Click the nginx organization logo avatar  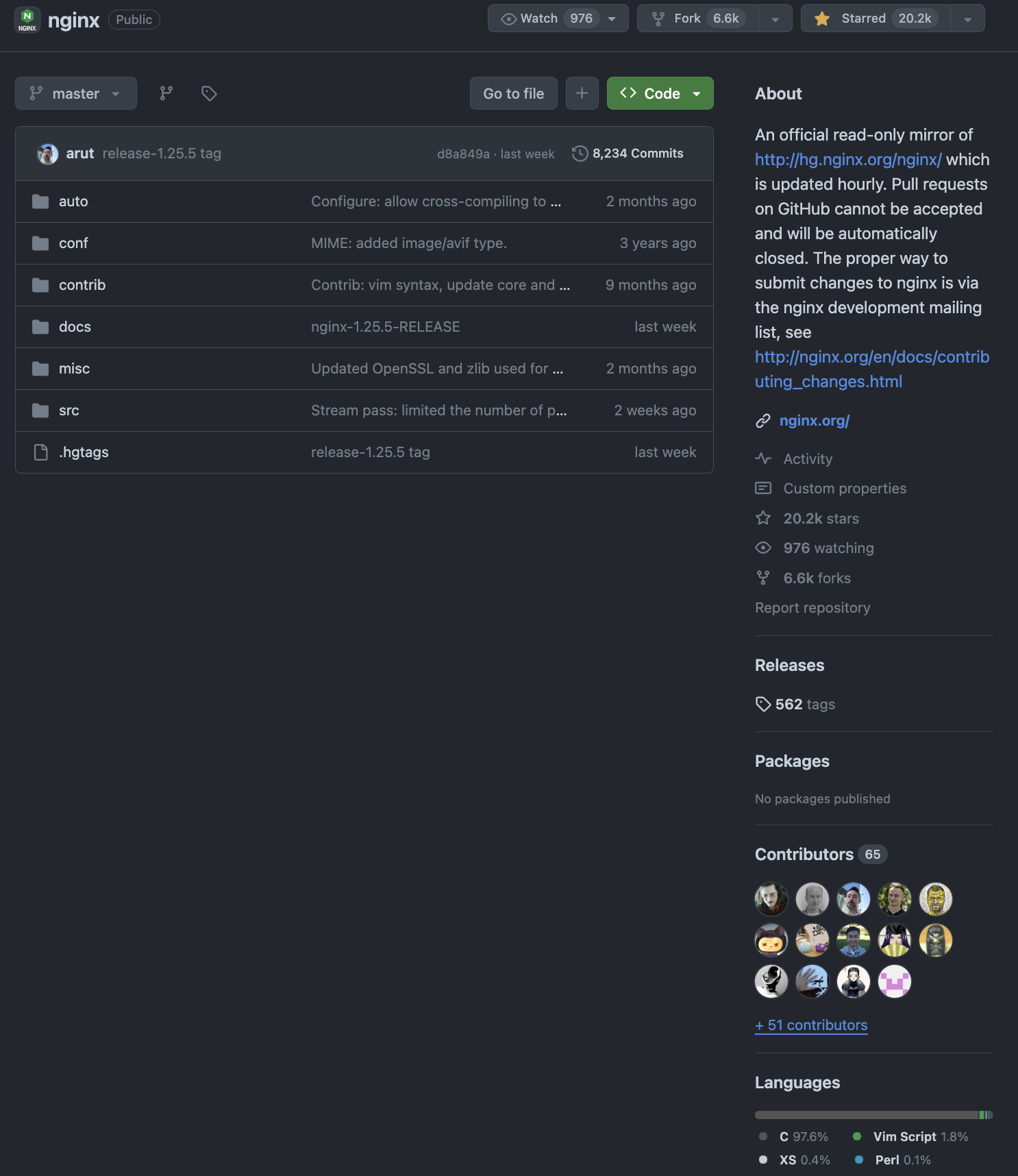coord(27,20)
